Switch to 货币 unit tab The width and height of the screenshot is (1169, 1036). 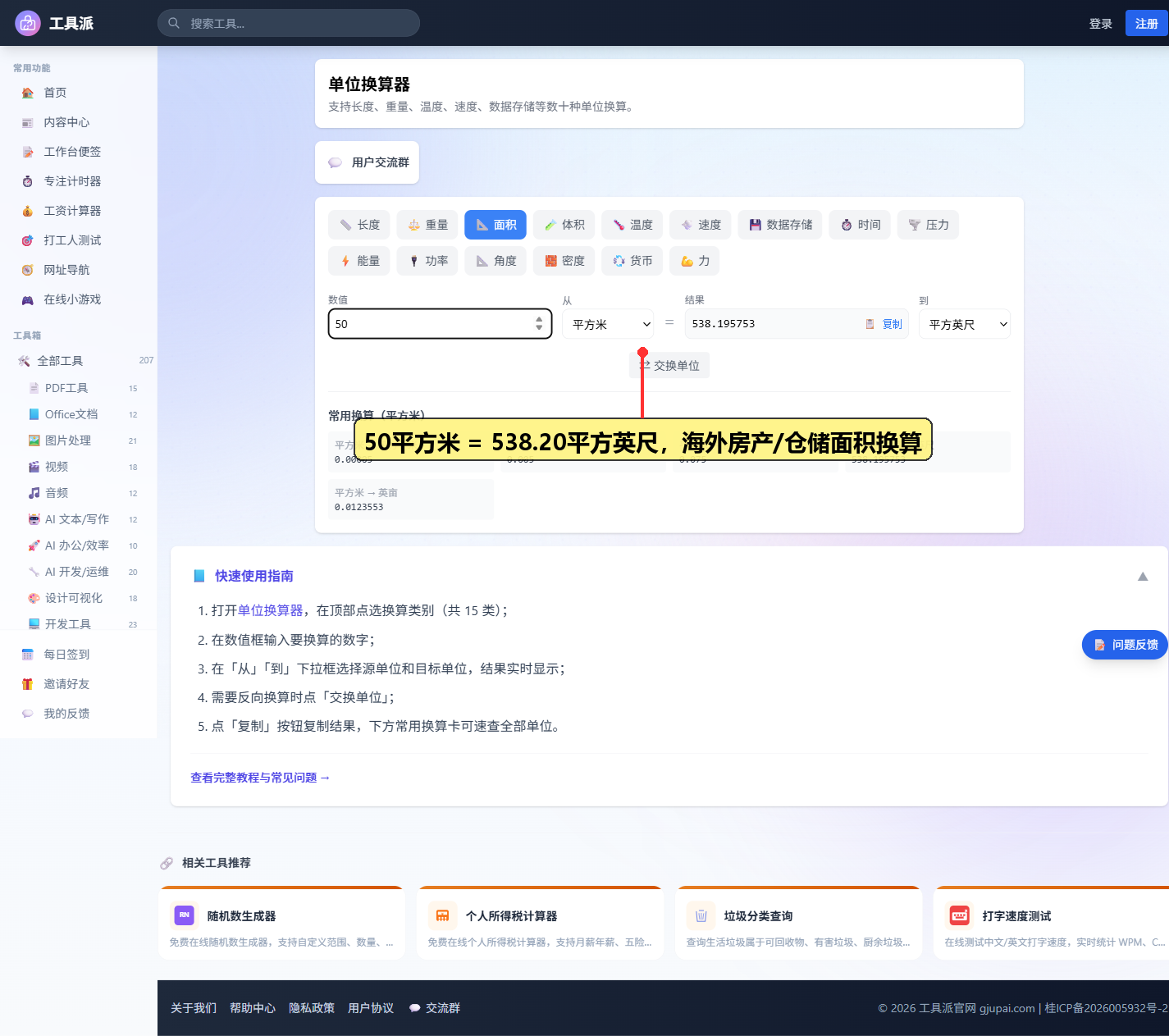632,261
